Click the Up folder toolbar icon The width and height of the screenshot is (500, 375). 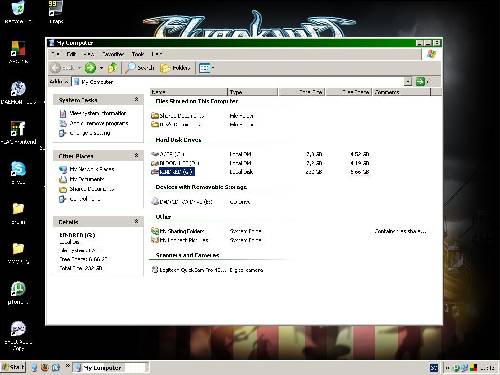[113, 68]
